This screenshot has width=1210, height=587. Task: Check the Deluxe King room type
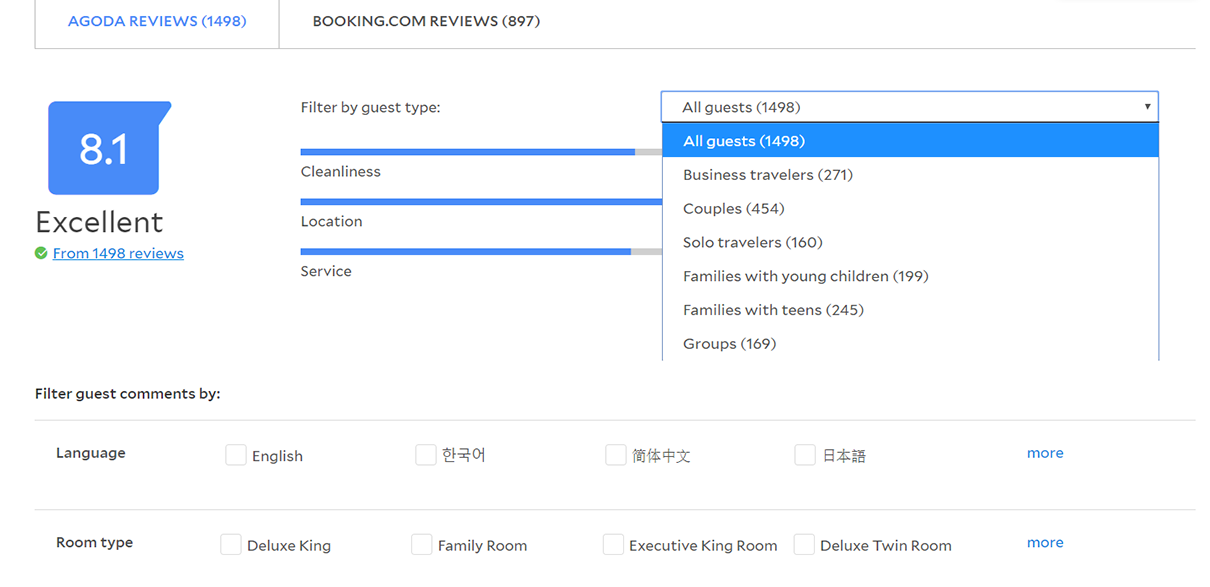[x=231, y=544]
